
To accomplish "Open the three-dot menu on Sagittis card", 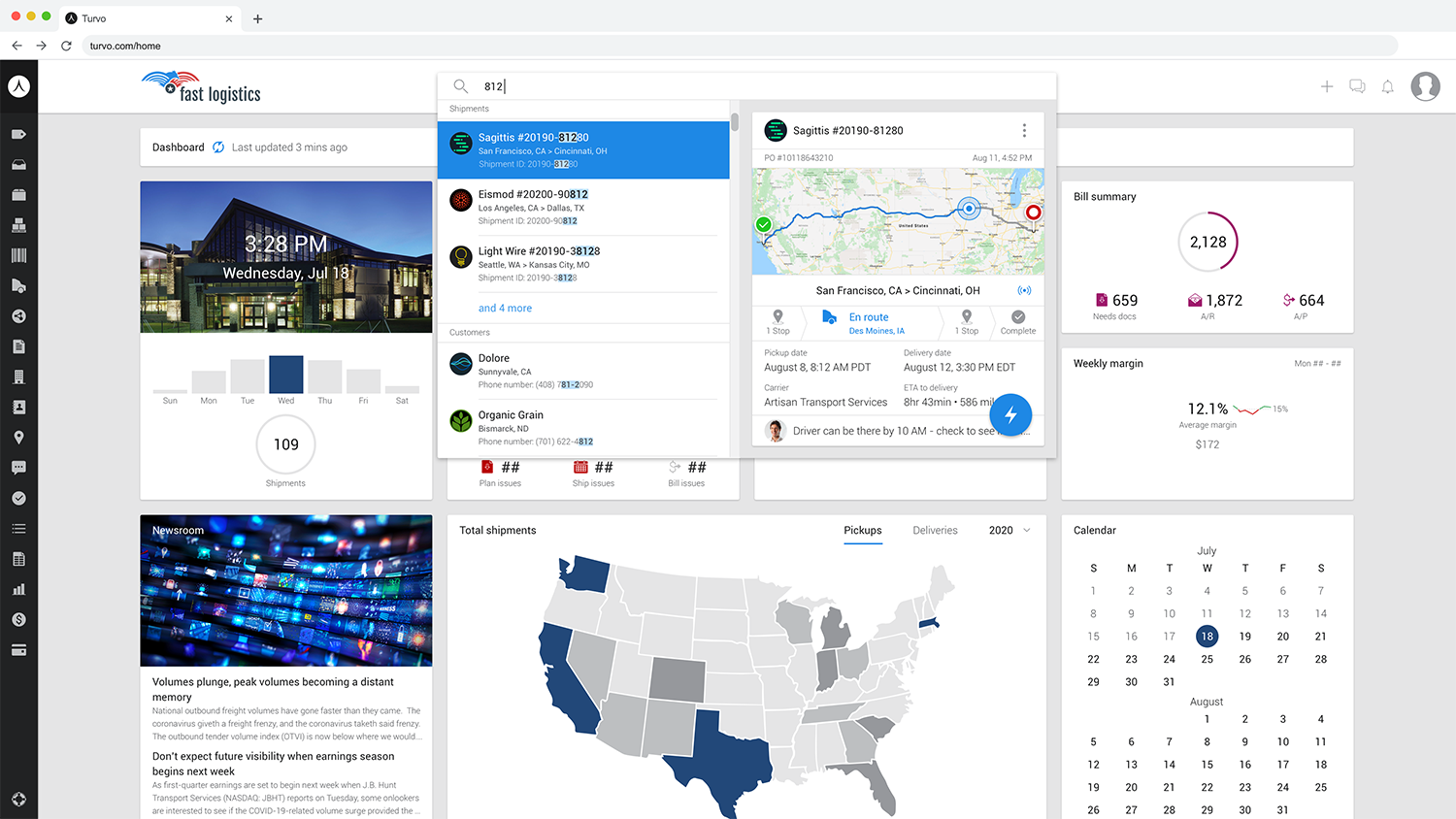I will point(1024,130).
